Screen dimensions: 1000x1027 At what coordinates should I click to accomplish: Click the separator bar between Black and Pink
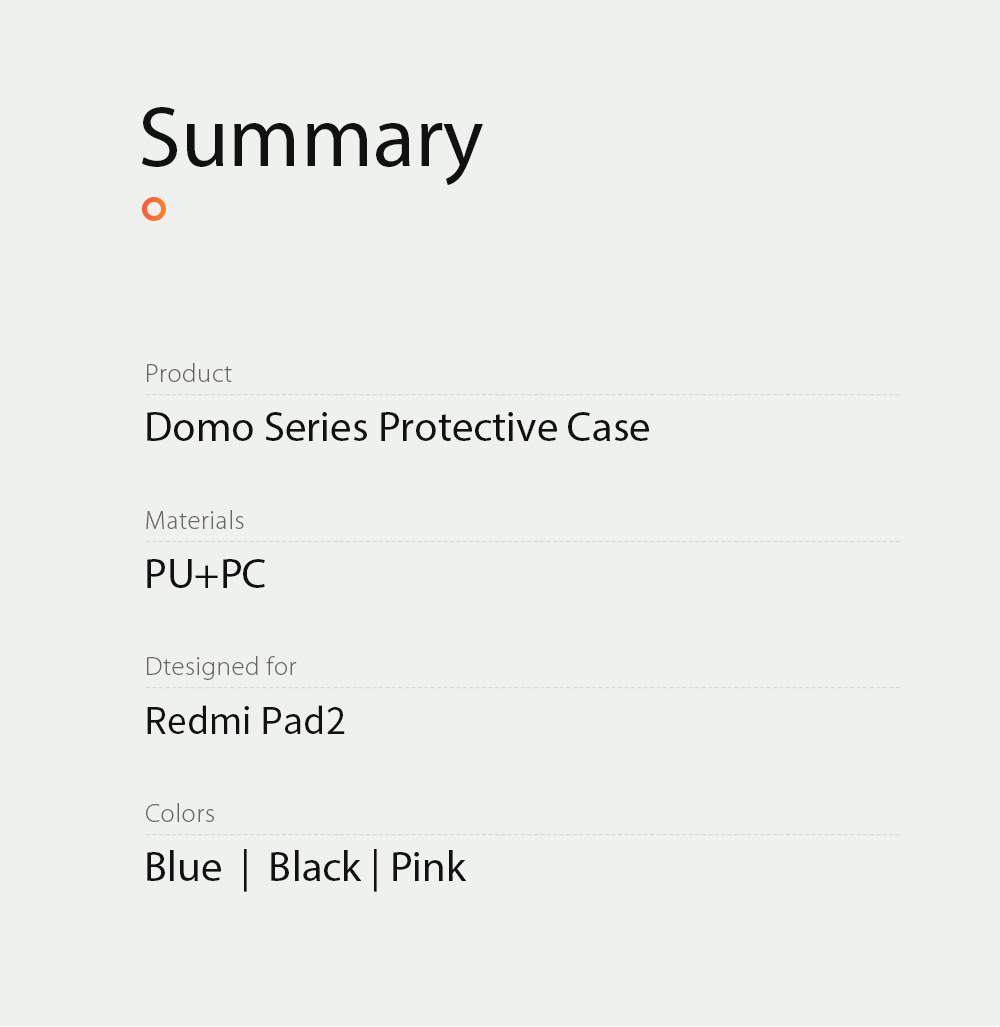click(x=375, y=868)
